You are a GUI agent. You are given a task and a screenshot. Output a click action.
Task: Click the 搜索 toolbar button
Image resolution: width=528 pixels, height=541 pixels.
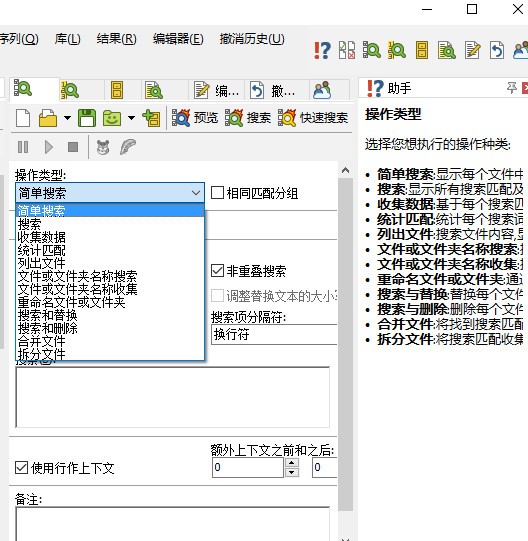click(248, 118)
